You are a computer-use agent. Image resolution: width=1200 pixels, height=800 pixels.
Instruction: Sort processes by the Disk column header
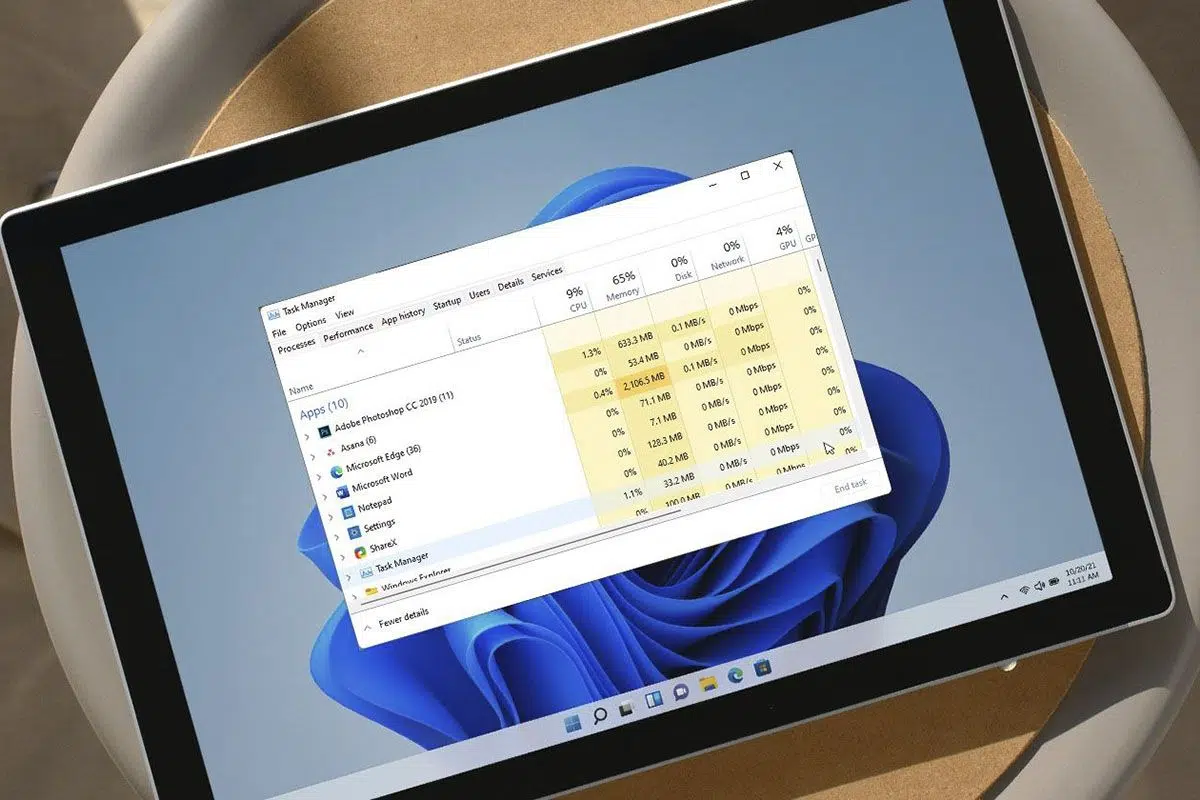[680, 266]
